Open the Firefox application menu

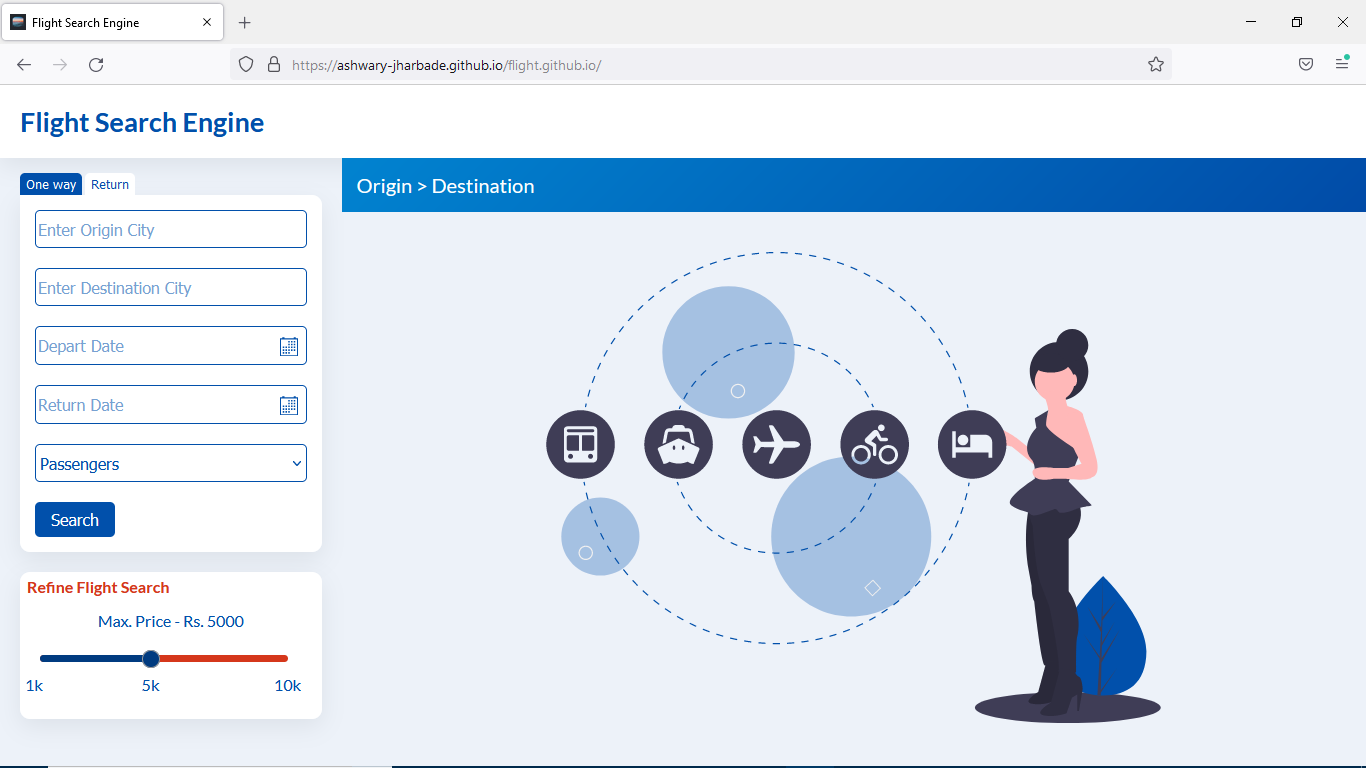1342,64
